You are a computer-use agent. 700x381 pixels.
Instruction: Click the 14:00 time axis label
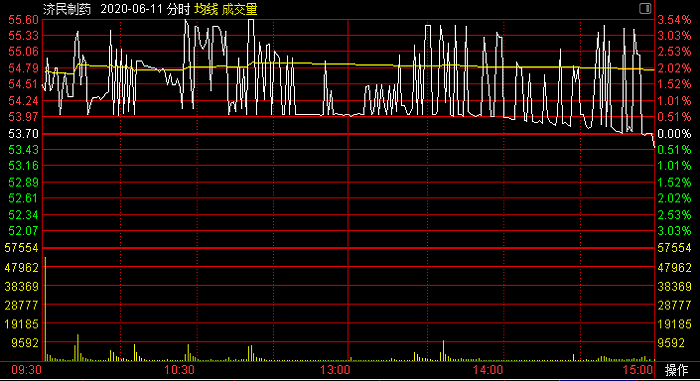point(488,370)
